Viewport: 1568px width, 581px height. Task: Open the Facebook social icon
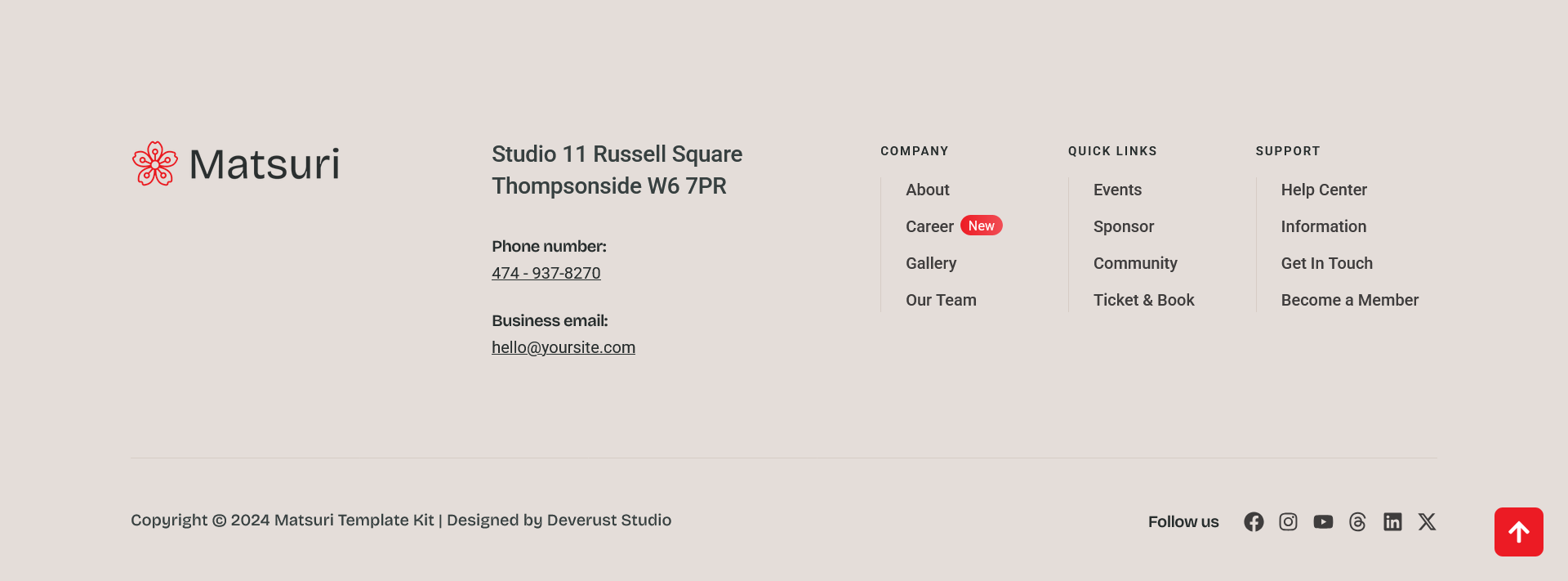click(1254, 522)
